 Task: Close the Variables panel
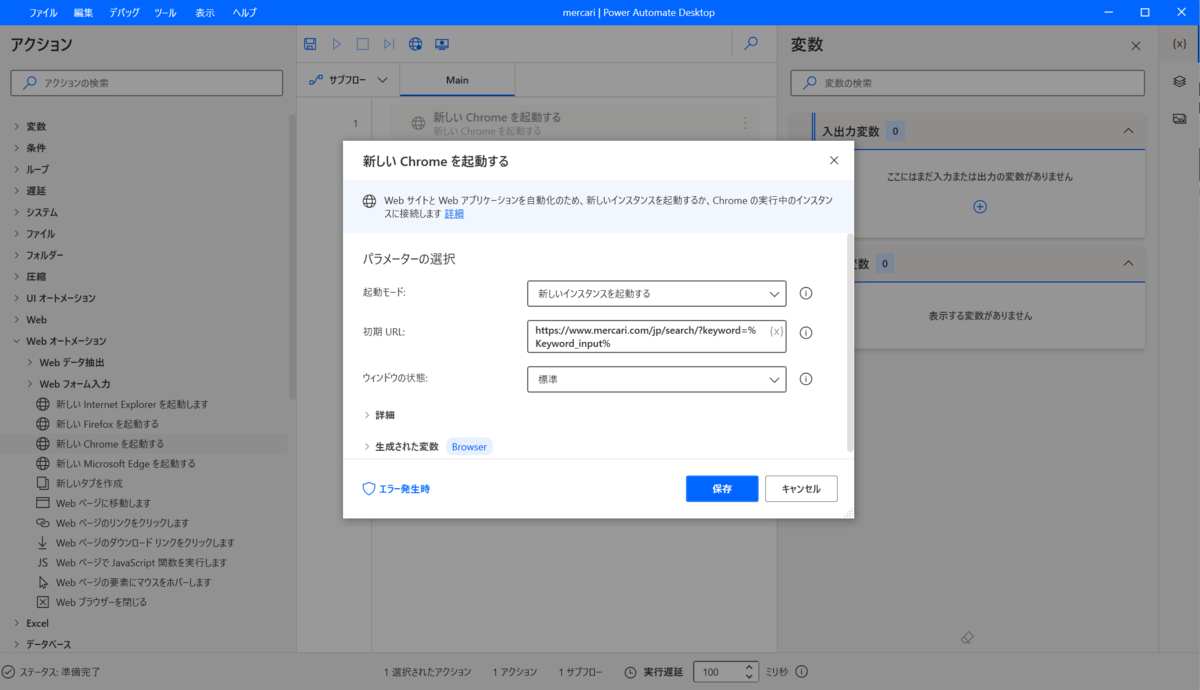tap(1135, 46)
